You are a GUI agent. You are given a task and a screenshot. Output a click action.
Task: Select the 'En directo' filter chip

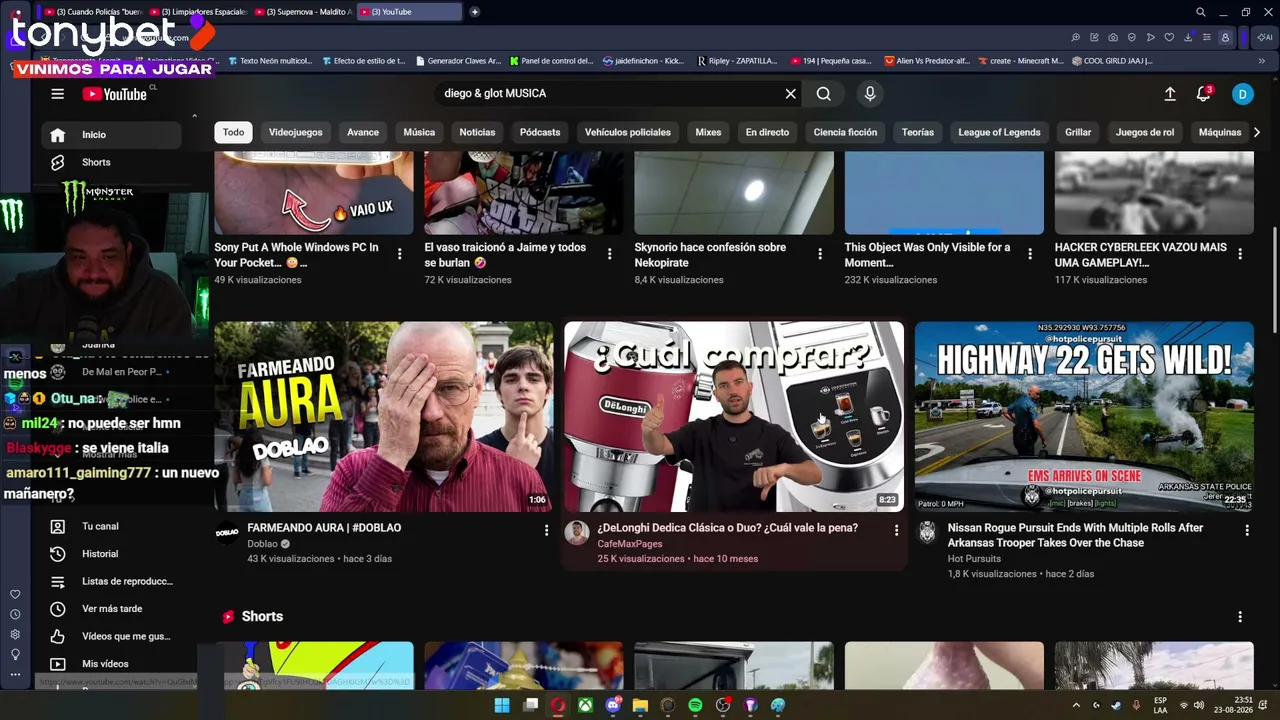tap(767, 132)
